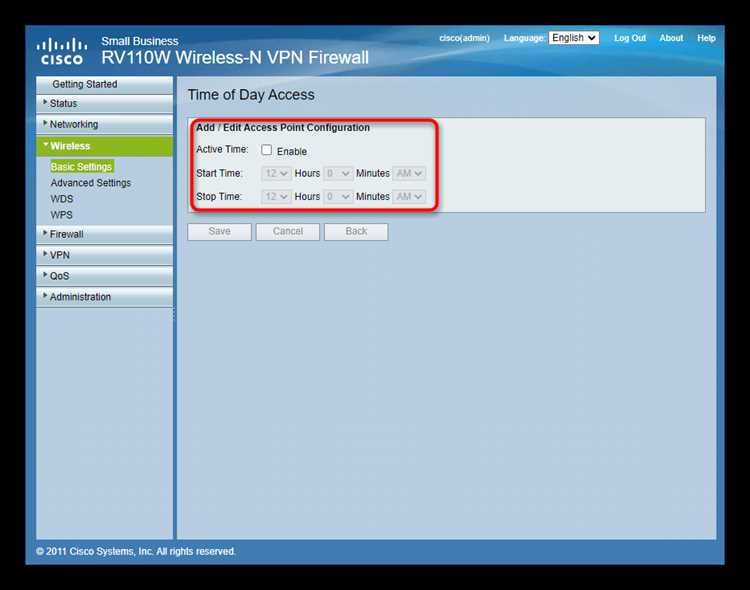This screenshot has height=590, width=750.
Task: Open the Start Time AM/PM dropdown
Action: [x=409, y=173]
